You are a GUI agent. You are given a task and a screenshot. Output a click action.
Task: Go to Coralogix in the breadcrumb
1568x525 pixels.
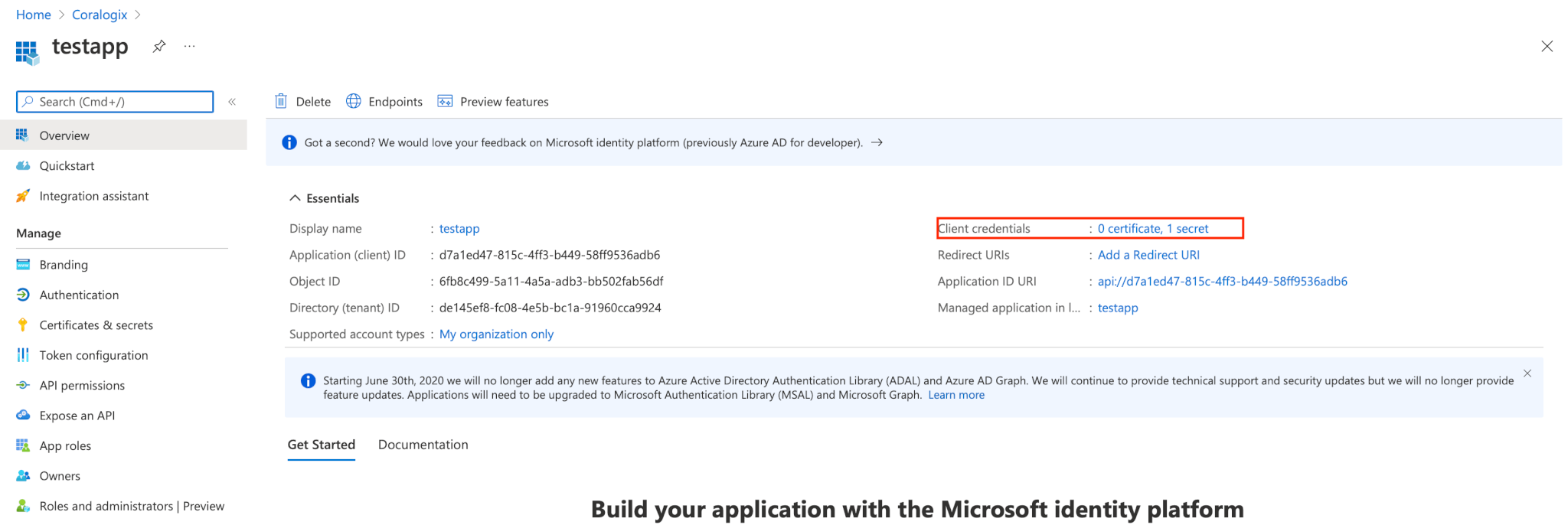[100, 15]
